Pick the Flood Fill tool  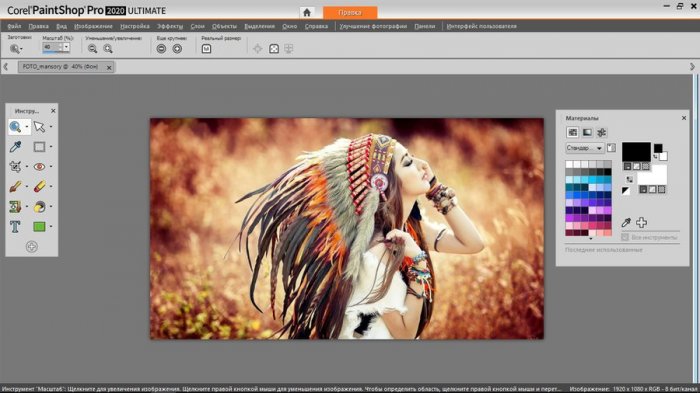click(39, 206)
